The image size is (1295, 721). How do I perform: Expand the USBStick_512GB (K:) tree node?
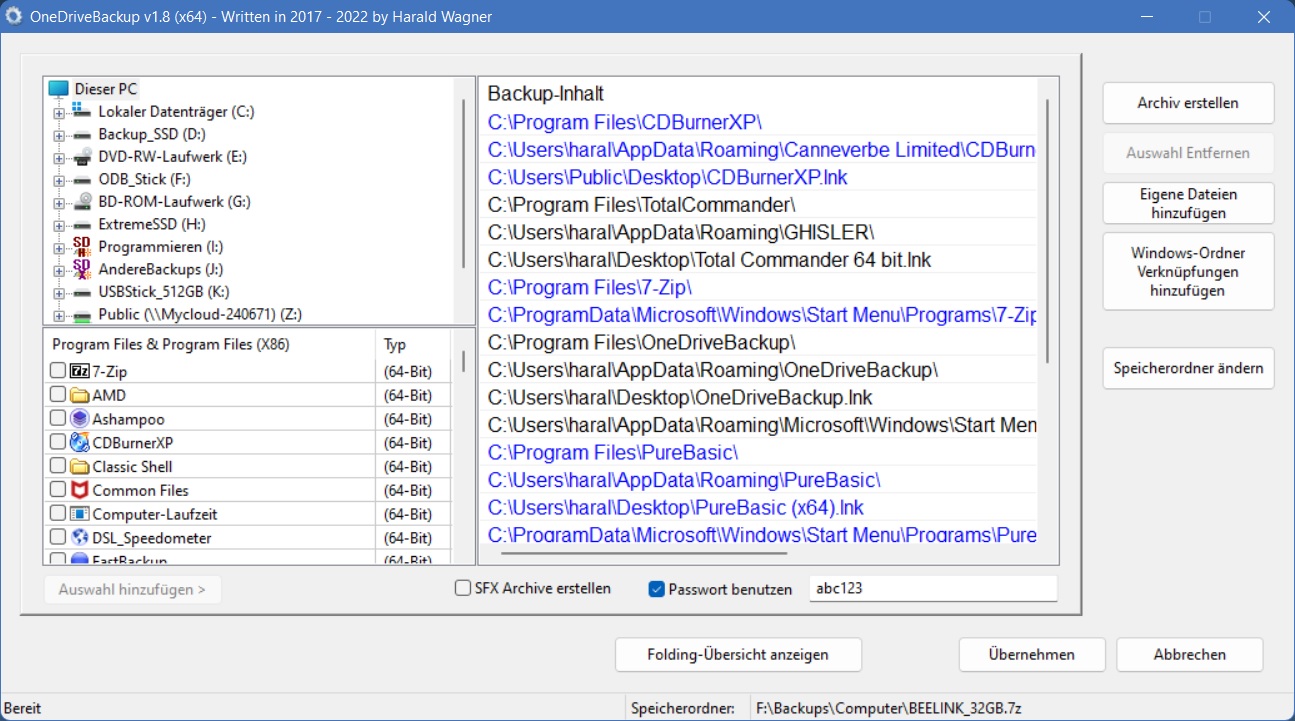[x=59, y=293]
